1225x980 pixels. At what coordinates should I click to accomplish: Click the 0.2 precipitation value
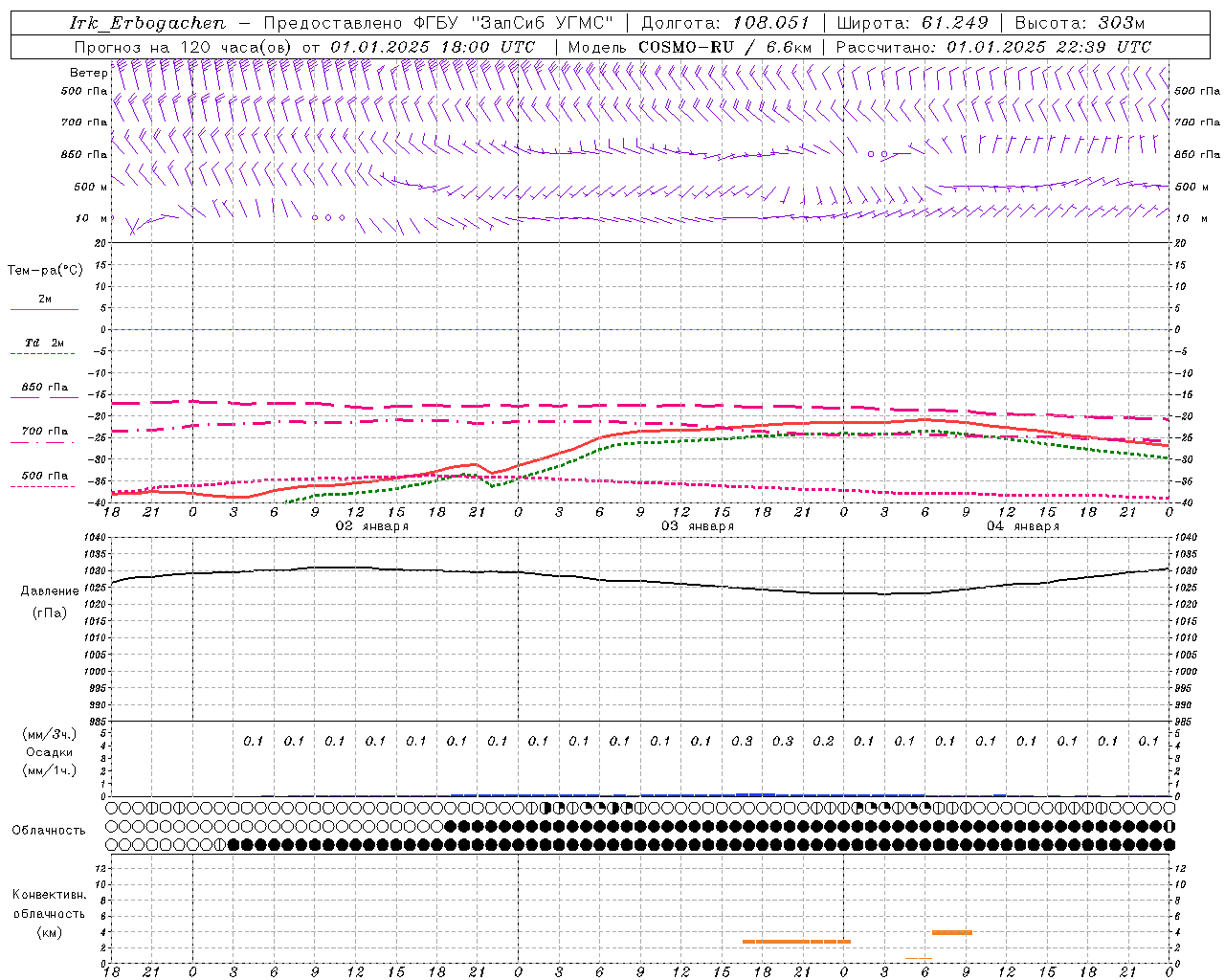point(823,741)
